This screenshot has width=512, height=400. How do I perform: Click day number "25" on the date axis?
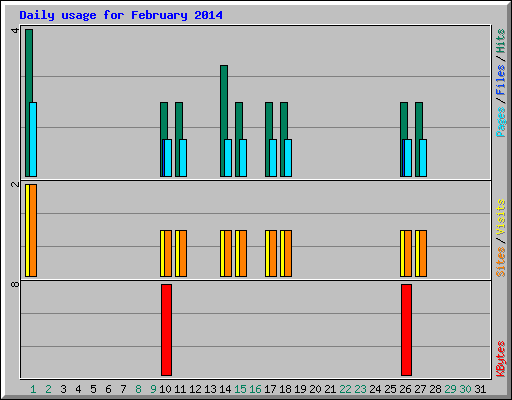[x=390, y=389]
